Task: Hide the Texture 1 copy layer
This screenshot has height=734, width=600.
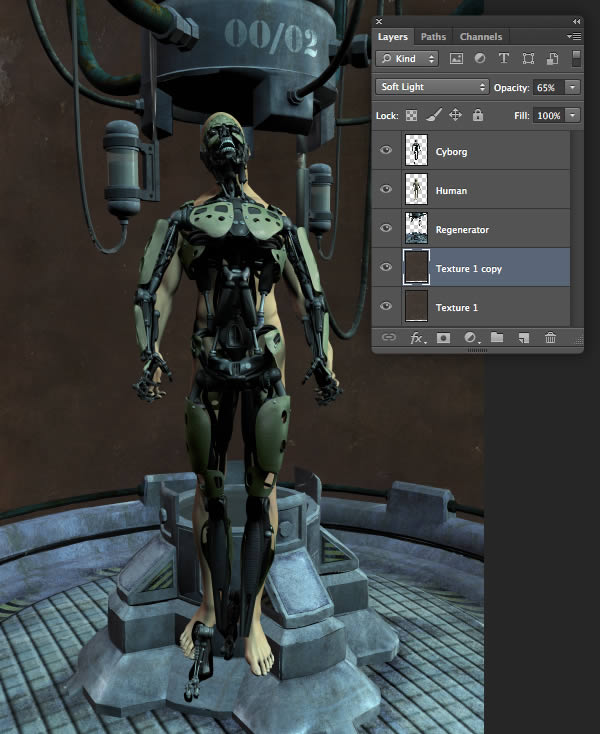Action: click(386, 267)
